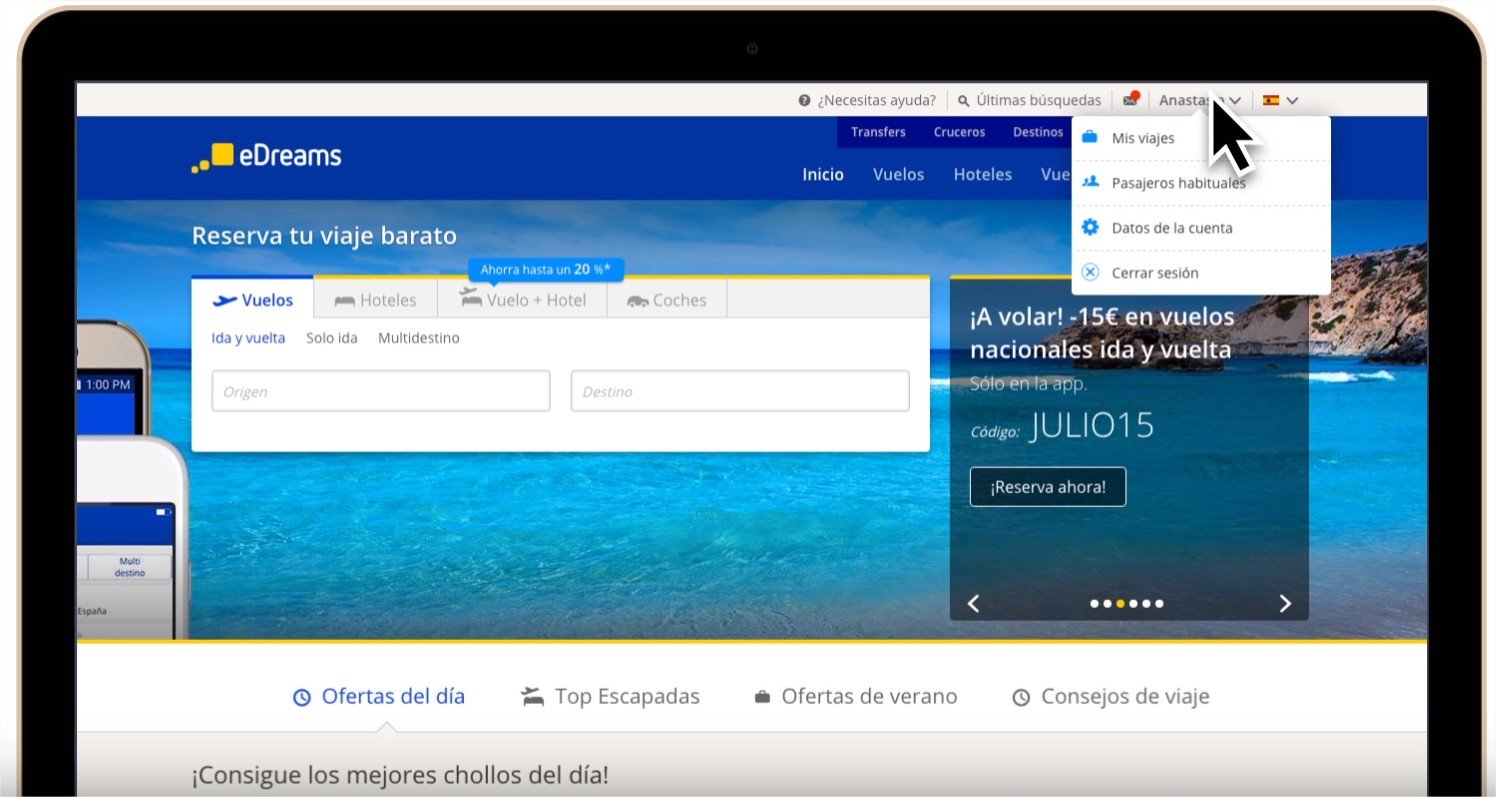Click the X circle icon beside Cerrar sesión
Screen dimensions: 1496x797
[x=1091, y=272]
